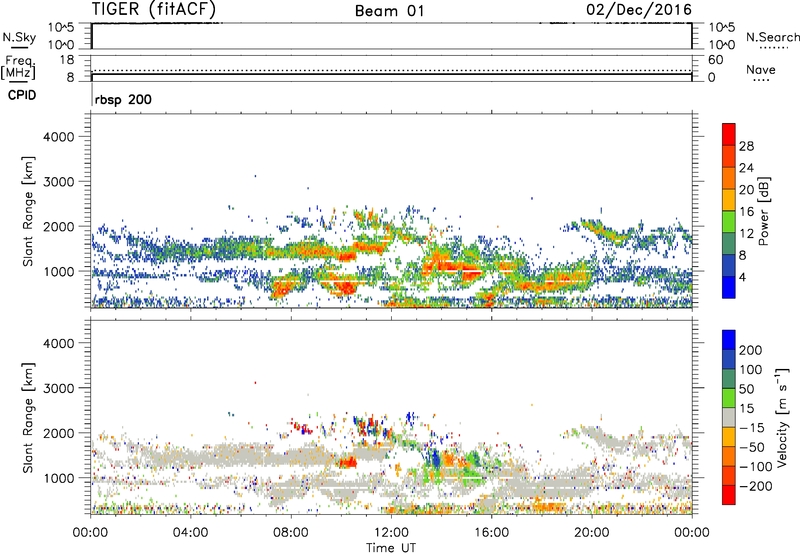Click the 'Time UT' axis title
Image resolution: width=800 pixels, height=554 pixels.
pos(391,548)
